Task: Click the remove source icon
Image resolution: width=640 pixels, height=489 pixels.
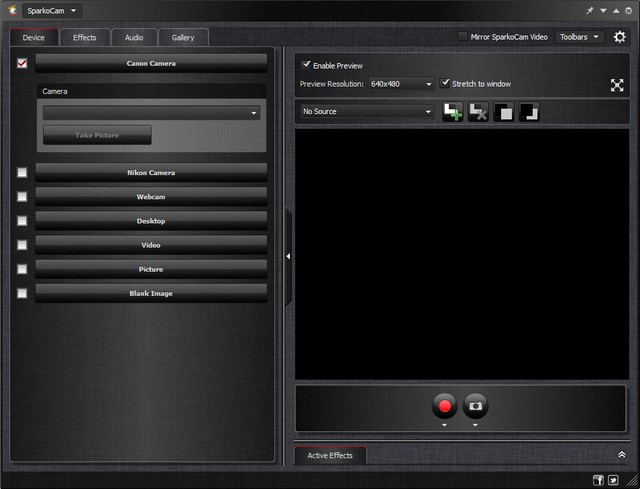Action: (x=479, y=112)
